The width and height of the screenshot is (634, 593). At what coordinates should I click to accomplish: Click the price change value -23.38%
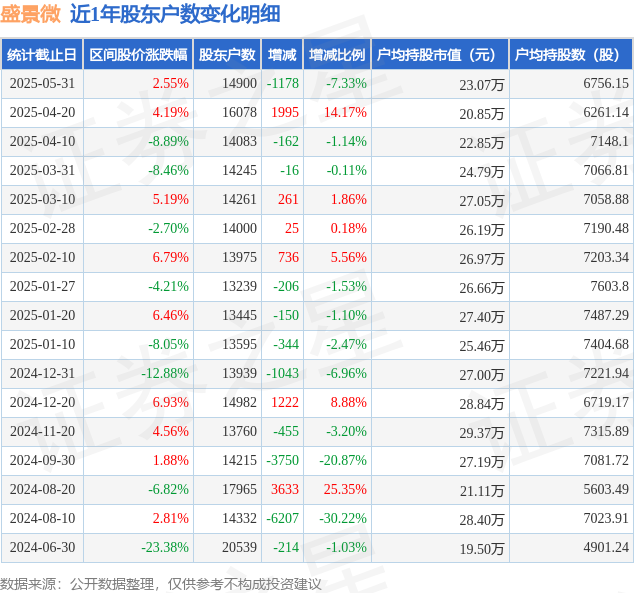165,547
